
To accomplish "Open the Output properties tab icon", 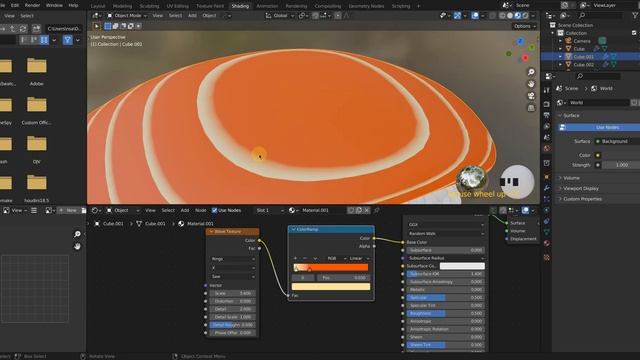I will 547,116.
